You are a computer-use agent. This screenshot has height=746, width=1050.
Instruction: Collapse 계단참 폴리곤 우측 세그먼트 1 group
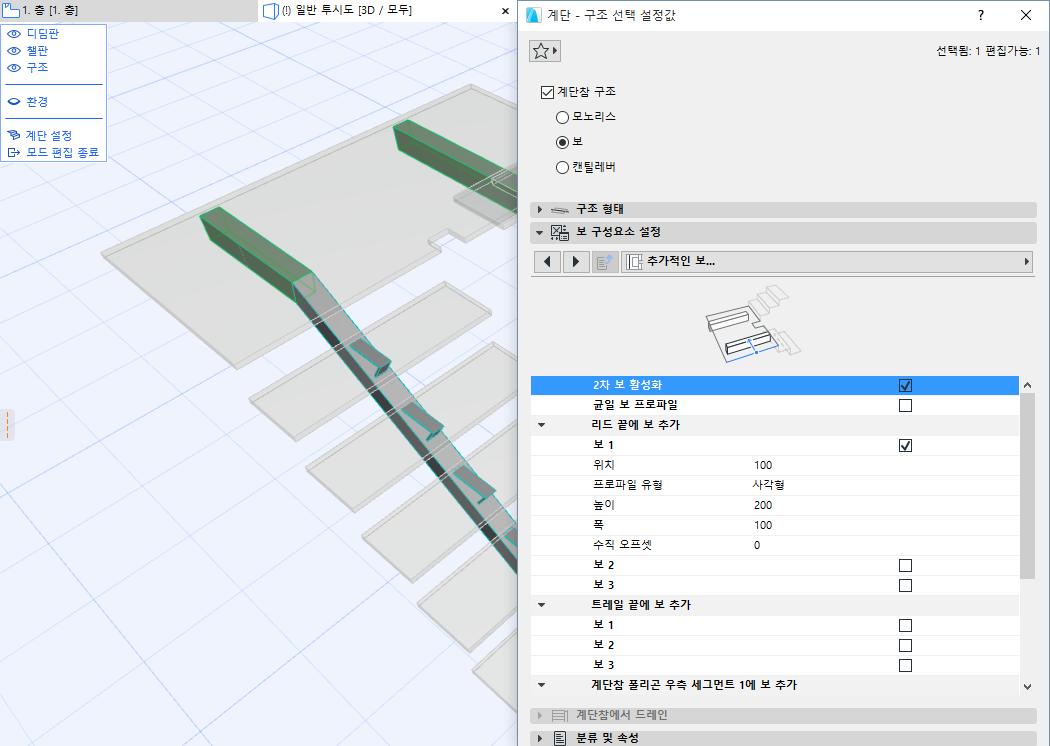pyautogui.click(x=541, y=685)
